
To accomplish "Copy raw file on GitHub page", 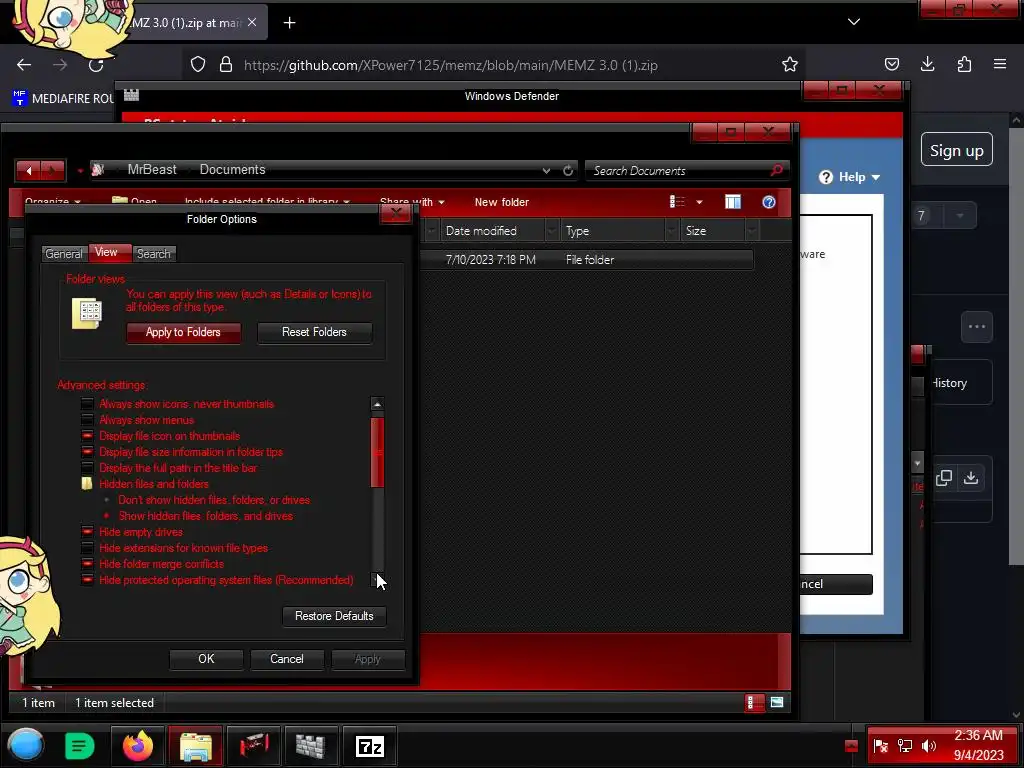I will 944,477.
